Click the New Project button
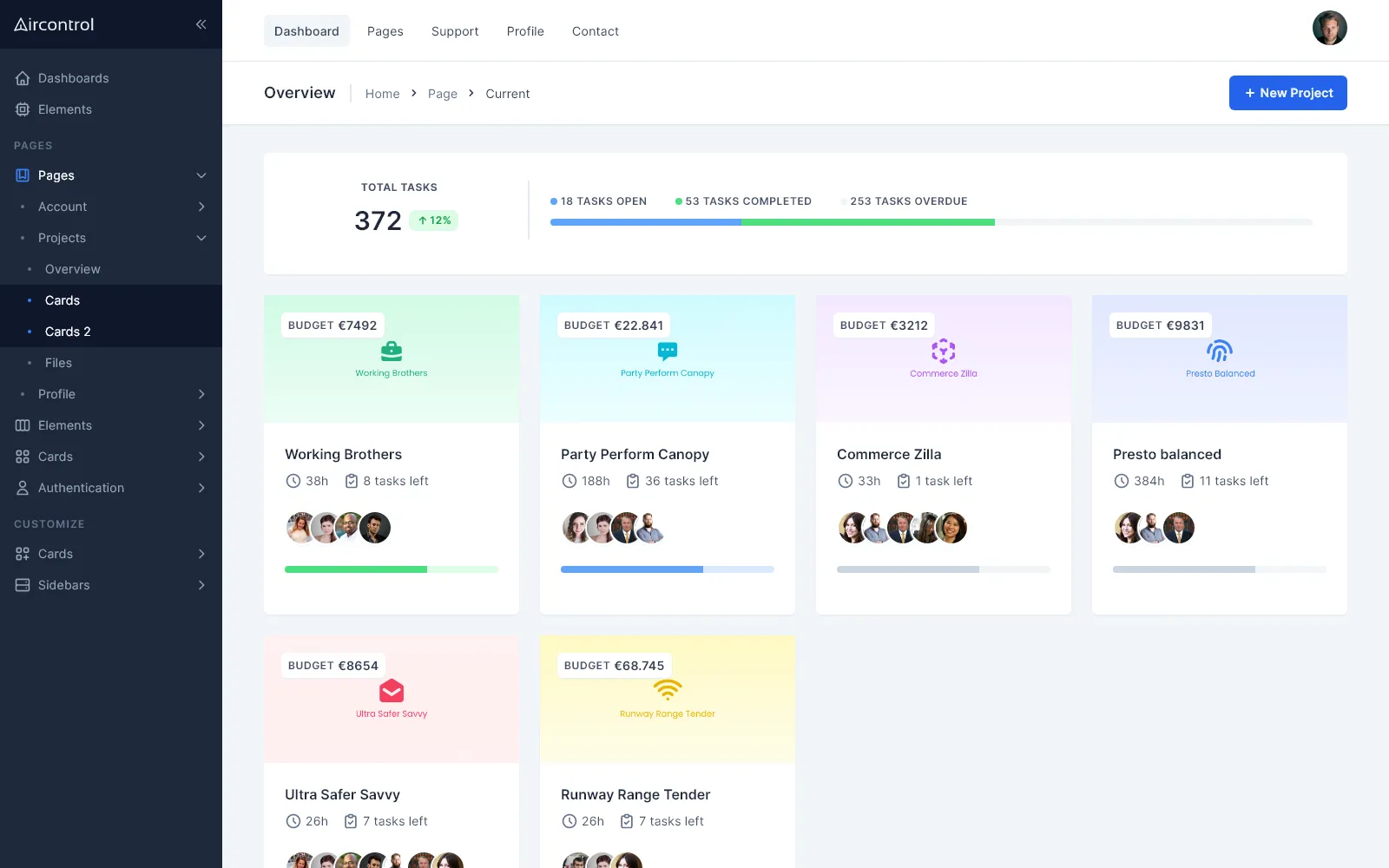The image size is (1389, 868). point(1287,93)
